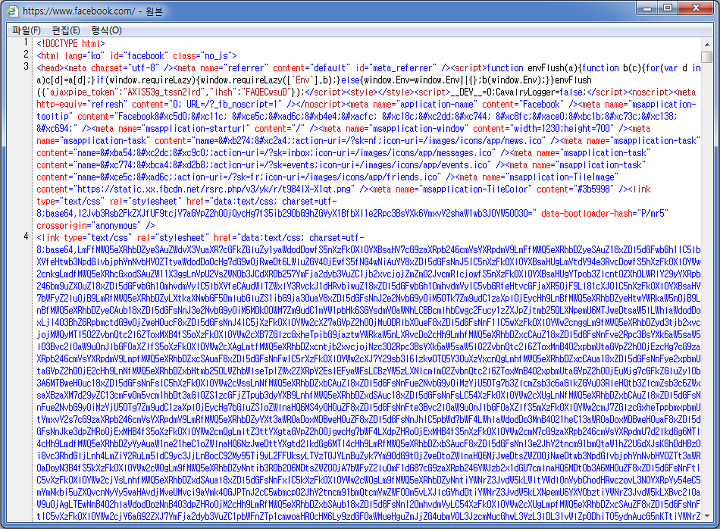Click the <!DOCTYPE html> line
The width and height of the screenshot is (720, 529).
point(71,44)
